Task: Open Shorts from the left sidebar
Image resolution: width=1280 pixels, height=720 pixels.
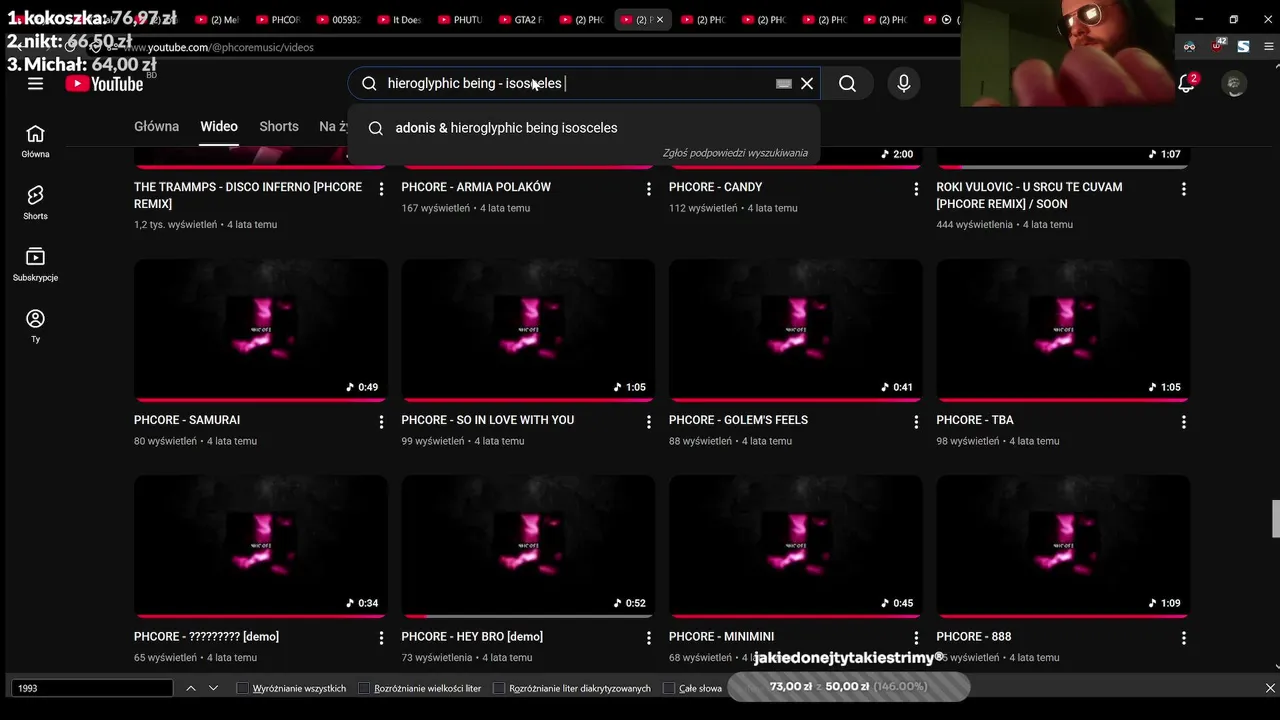Action: point(35,202)
